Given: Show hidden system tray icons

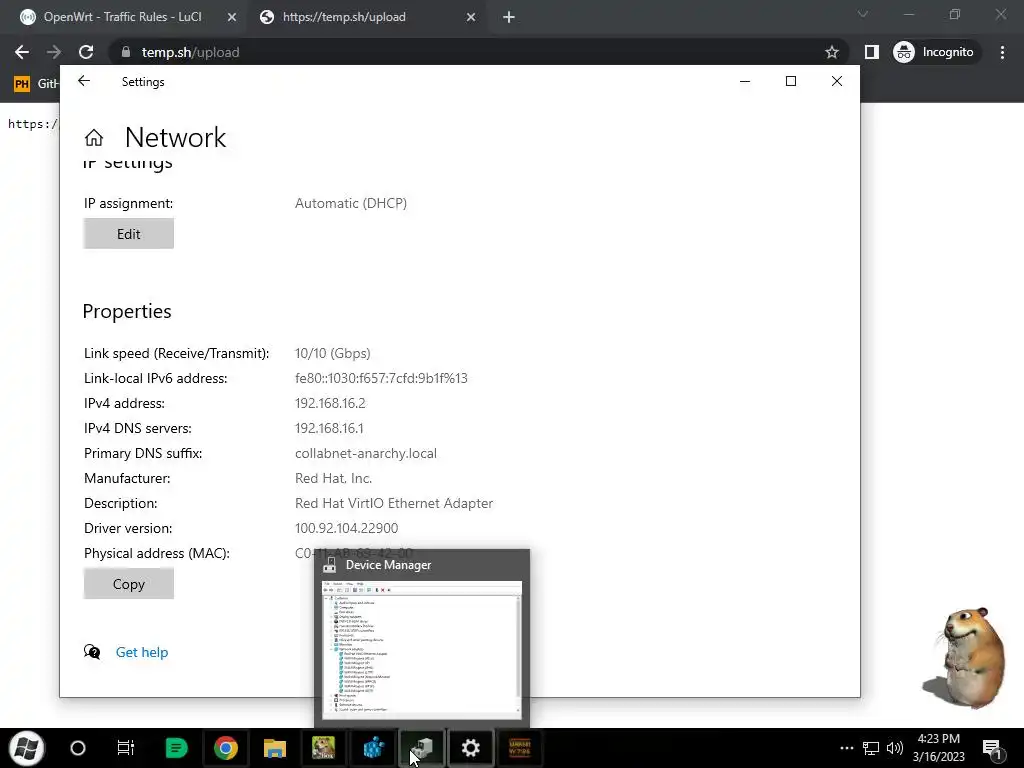Looking at the screenshot, I should click(846, 748).
